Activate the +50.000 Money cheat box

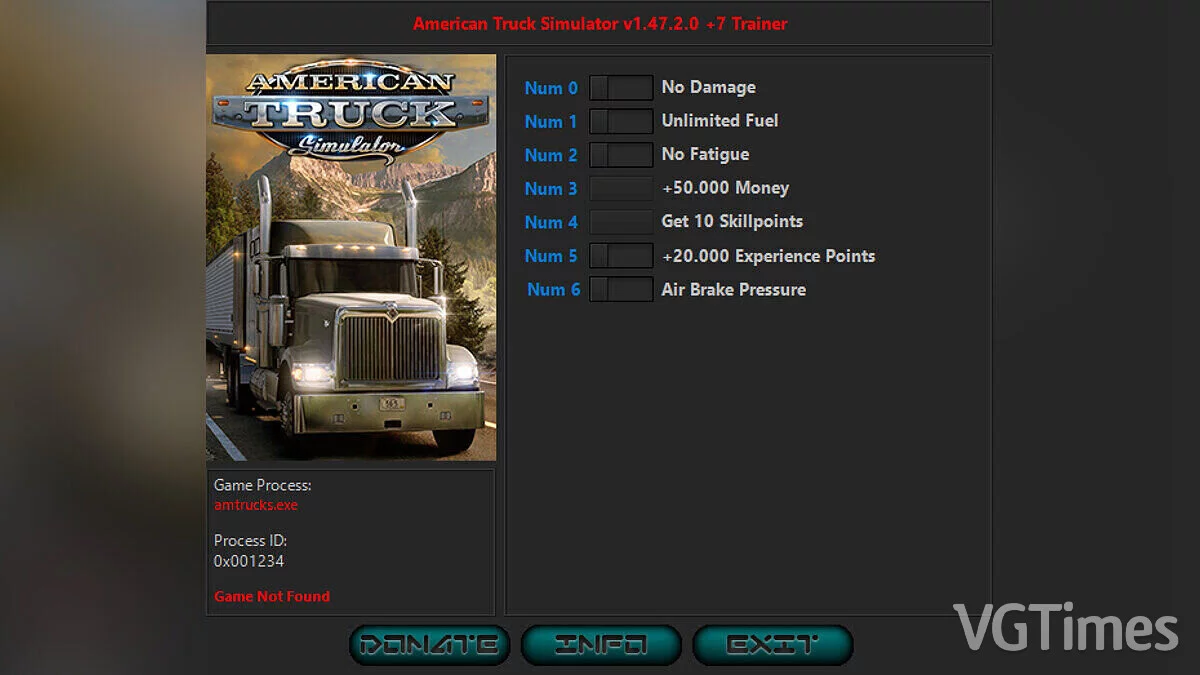(621, 188)
